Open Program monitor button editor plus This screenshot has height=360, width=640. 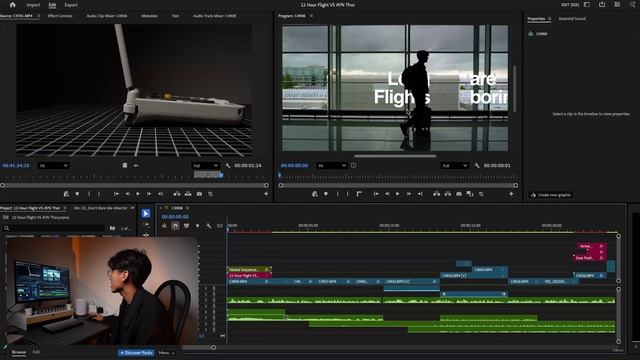pyautogui.click(x=511, y=194)
